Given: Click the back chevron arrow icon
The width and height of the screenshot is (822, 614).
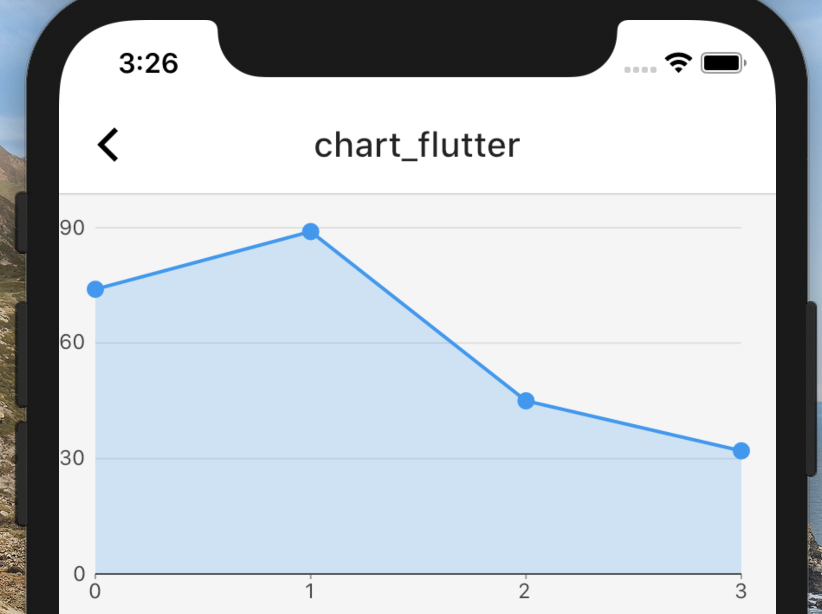Looking at the screenshot, I should coord(108,144).
